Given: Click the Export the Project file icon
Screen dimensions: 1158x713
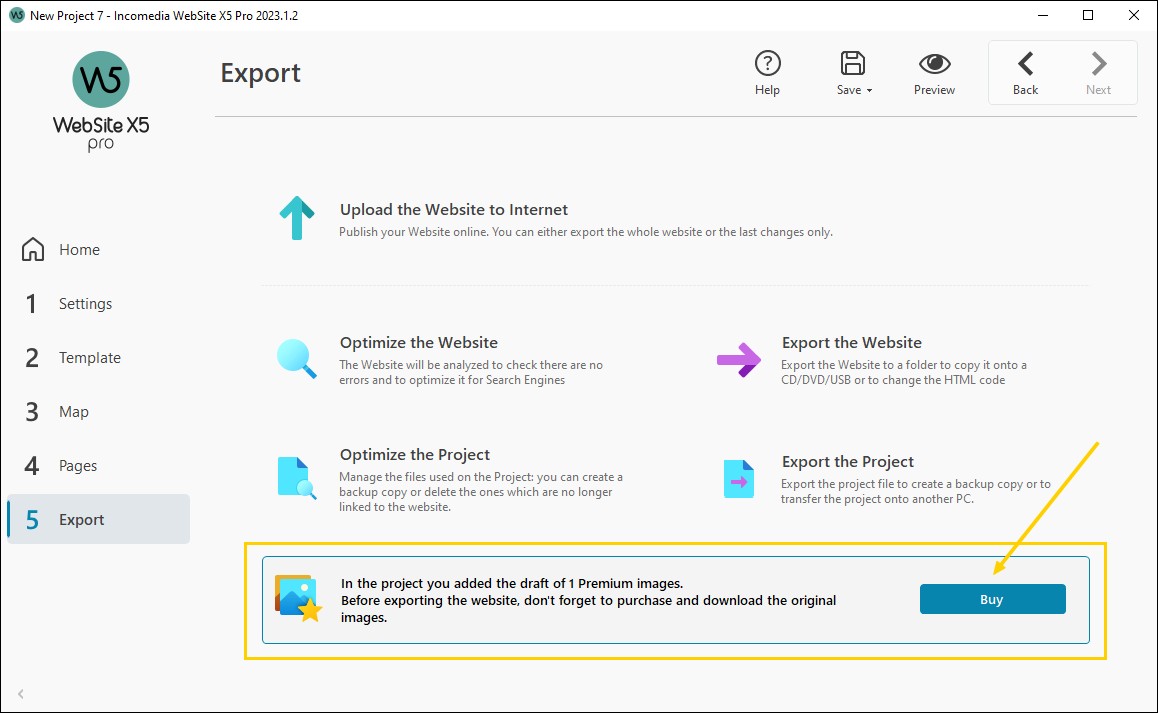Looking at the screenshot, I should tap(737, 478).
